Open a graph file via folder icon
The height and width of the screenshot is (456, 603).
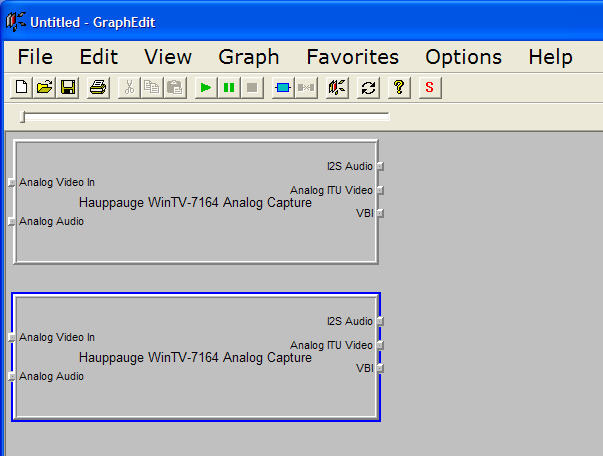(x=45, y=88)
